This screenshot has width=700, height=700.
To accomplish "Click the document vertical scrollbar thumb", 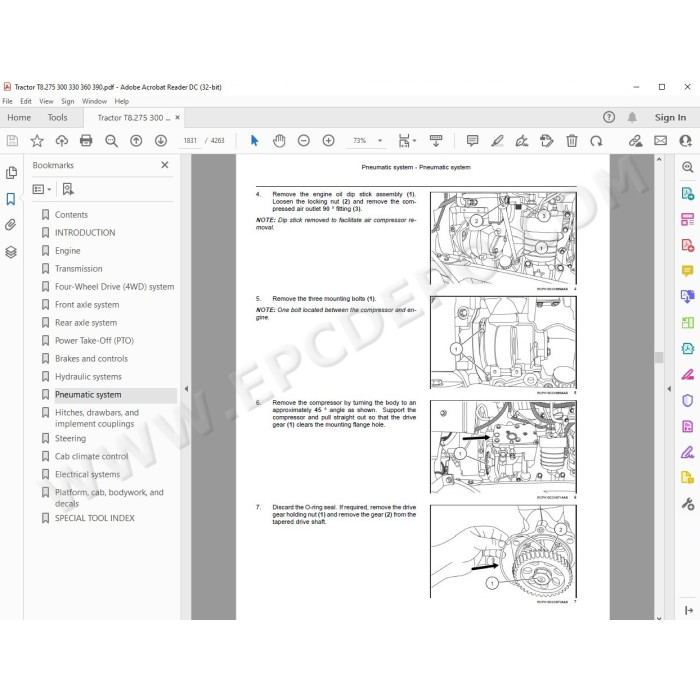I will (659, 358).
